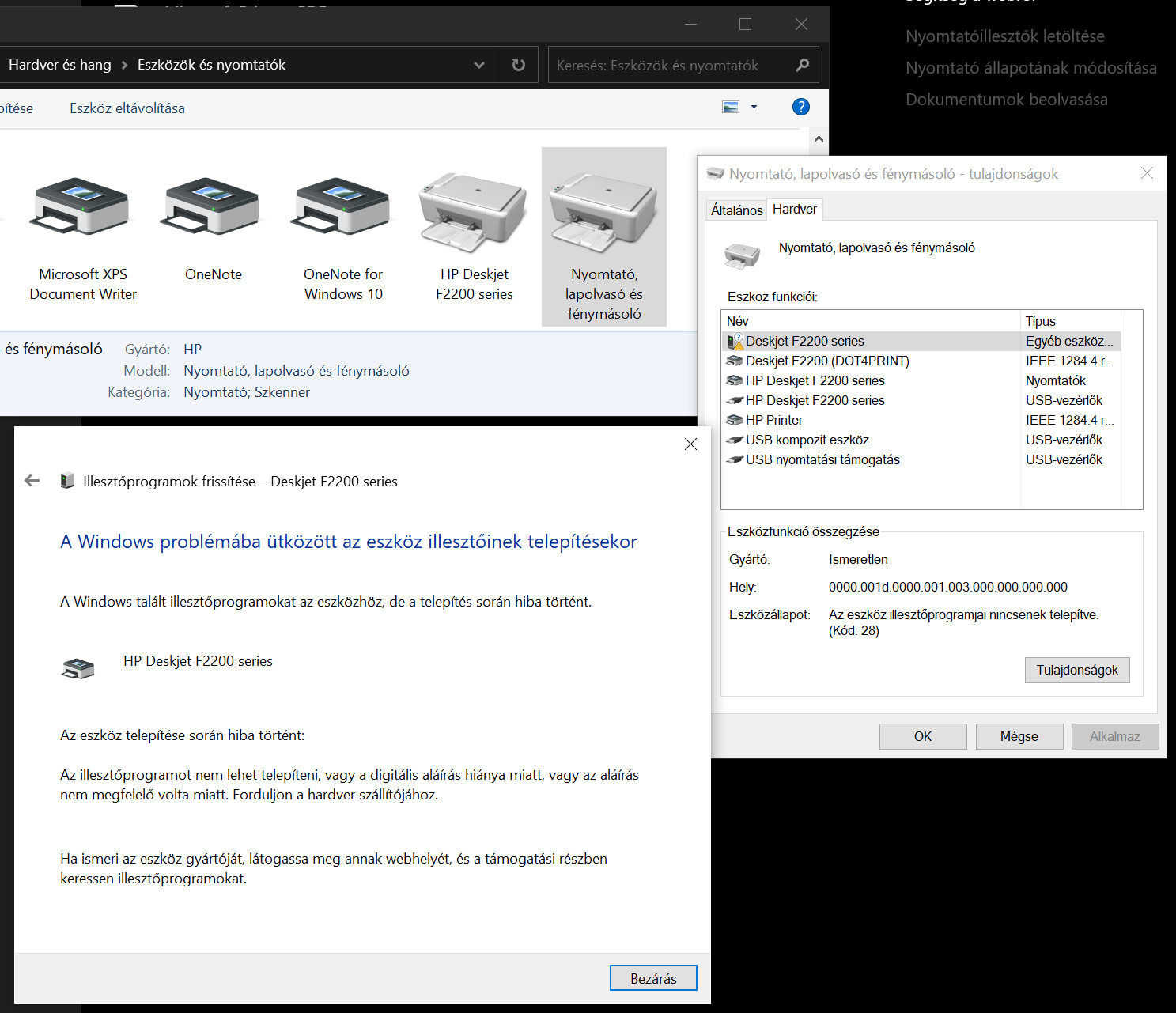The height and width of the screenshot is (1013, 1176).
Task: Click the Mégse button
Action: point(1019,736)
